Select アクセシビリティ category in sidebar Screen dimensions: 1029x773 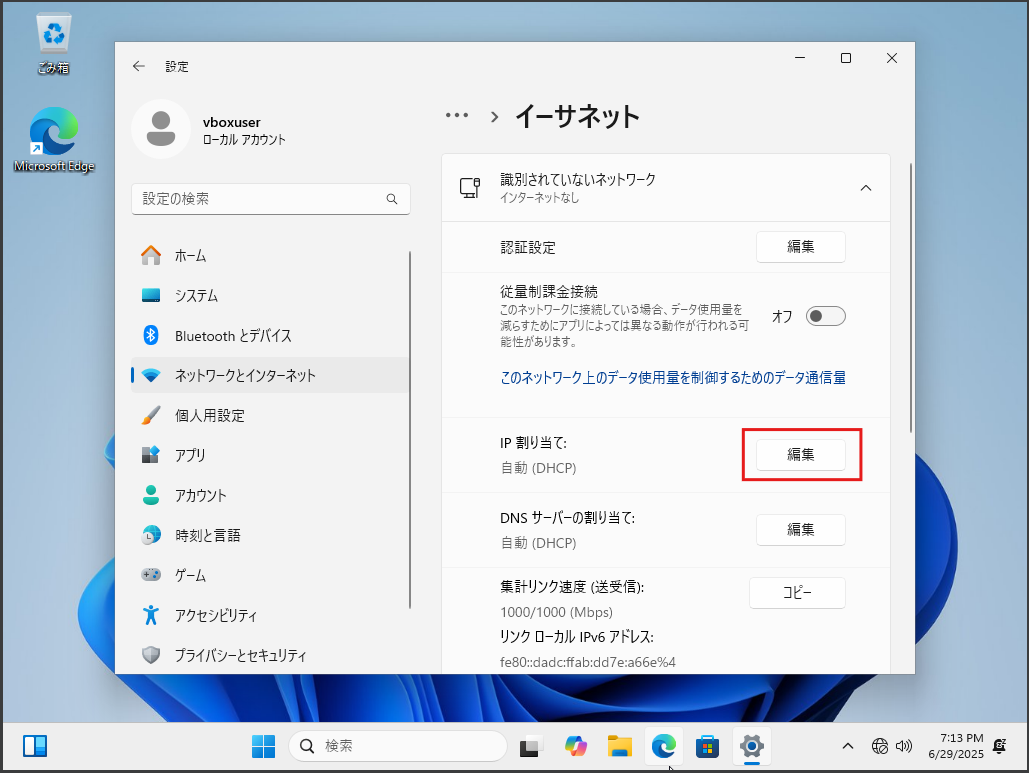270,615
